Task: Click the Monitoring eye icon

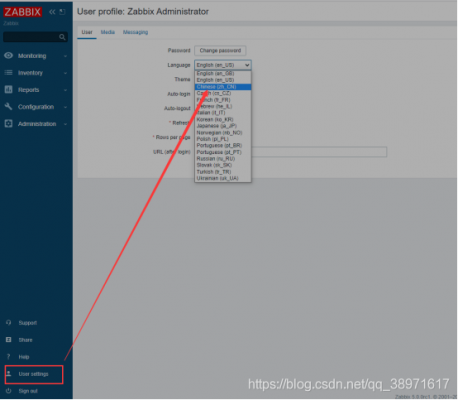Action: [x=9, y=55]
